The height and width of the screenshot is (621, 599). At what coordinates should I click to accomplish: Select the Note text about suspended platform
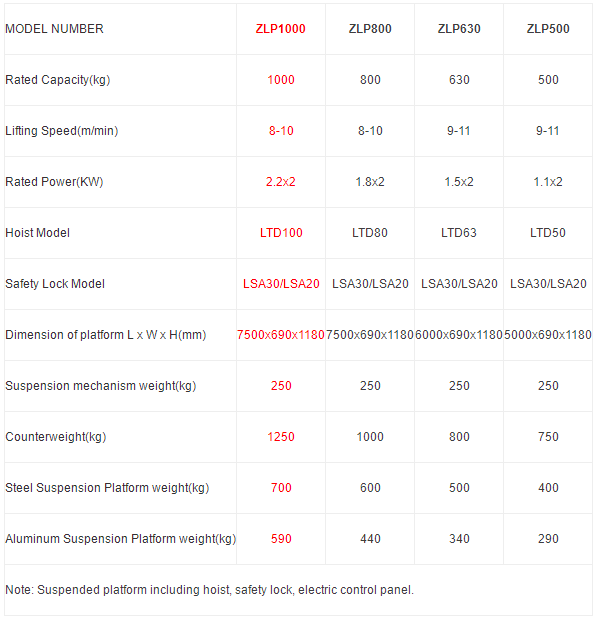click(210, 590)
